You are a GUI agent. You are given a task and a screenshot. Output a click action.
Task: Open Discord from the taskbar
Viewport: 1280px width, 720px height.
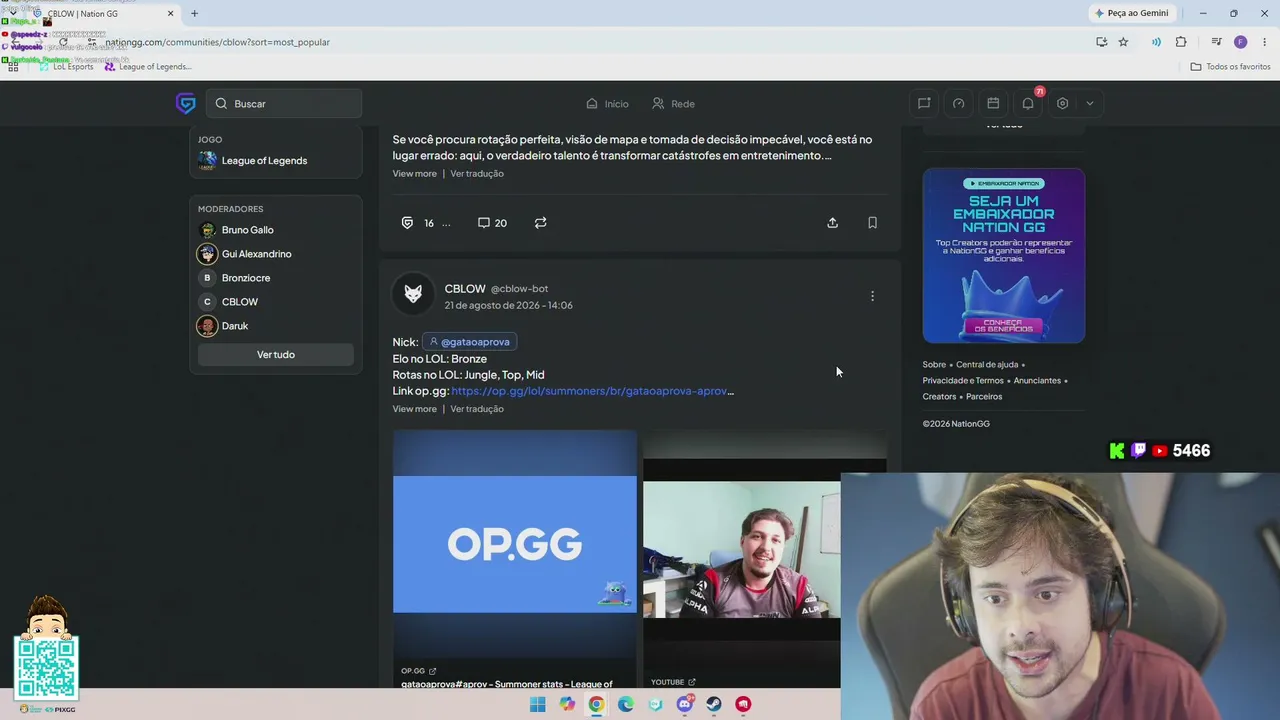pos(685,704)
